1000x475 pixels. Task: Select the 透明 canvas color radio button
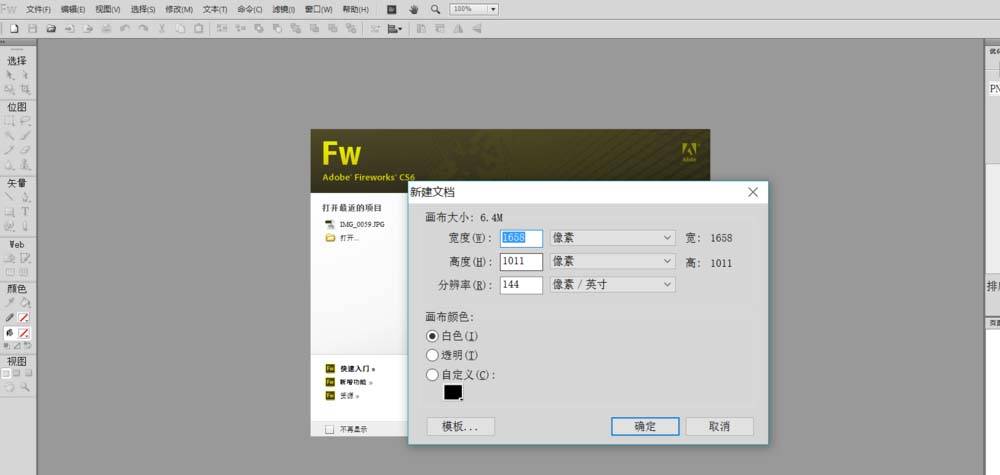coord(432,355)
